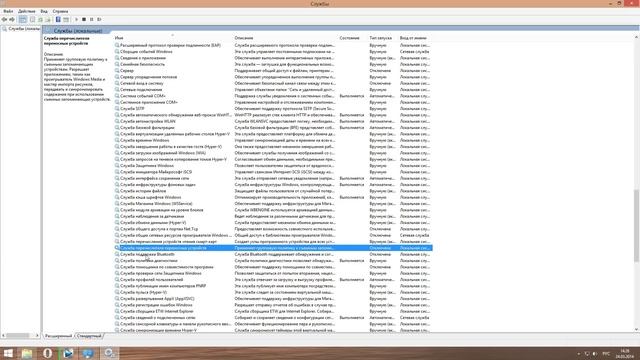Select the 'Служба кэша шрифтов Windows' row
Screen dimensions: 640x360
(273, 197)
